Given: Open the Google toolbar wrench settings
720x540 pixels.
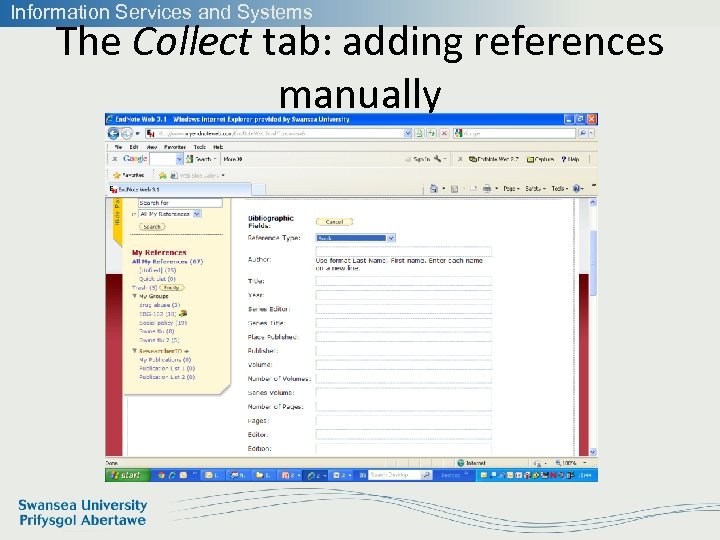Looking at the screenshot, I should click(x=438, y=159).
